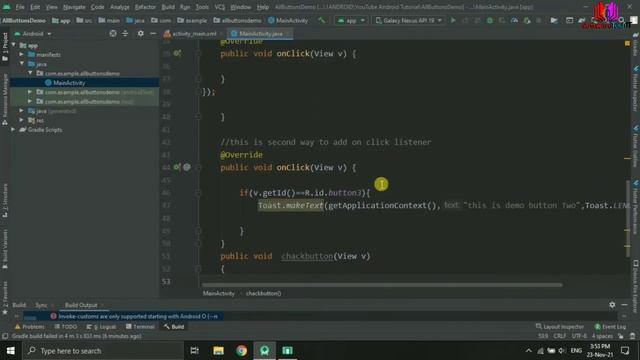The image size is (640, 360).
Task: Click the Make Project hammer icon
Action: 322,20
